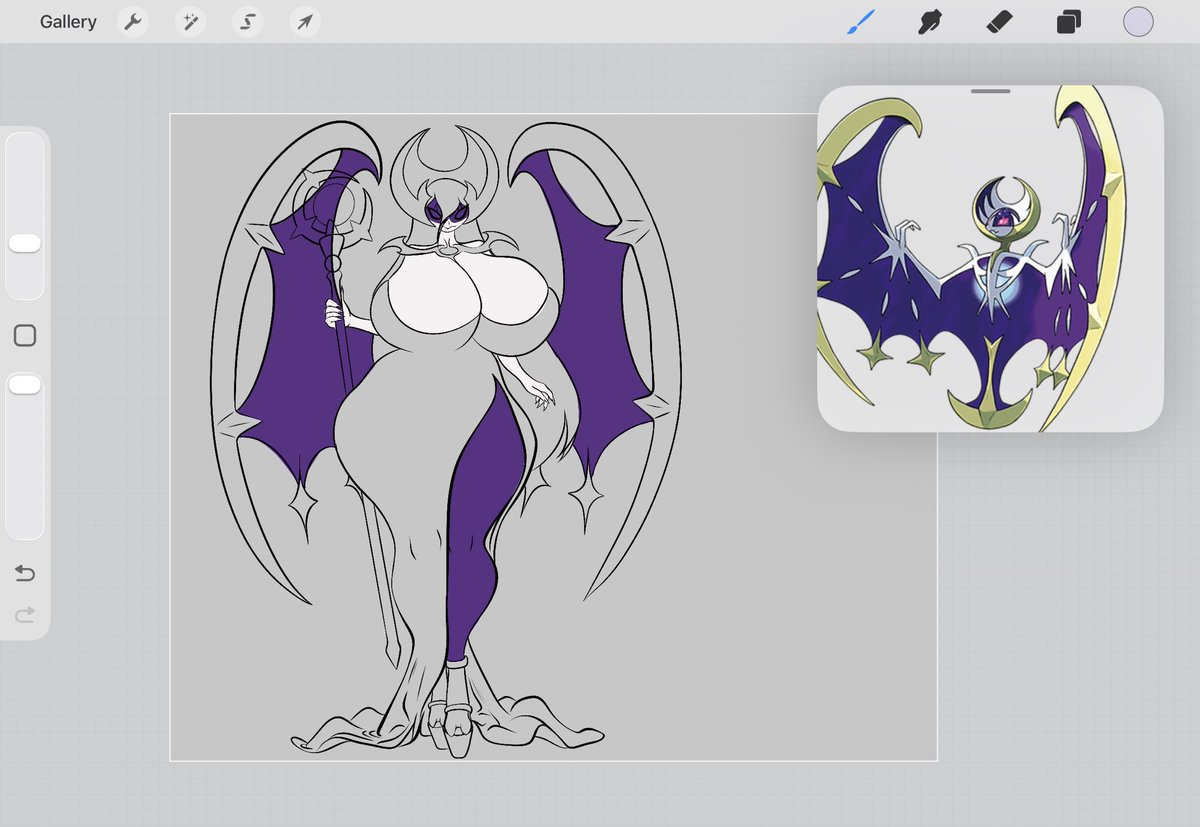Image resolution: width=1200 pixels, height=827 pixels.
Task: Select the Smudge tool
Action: [x=930, y=22]
